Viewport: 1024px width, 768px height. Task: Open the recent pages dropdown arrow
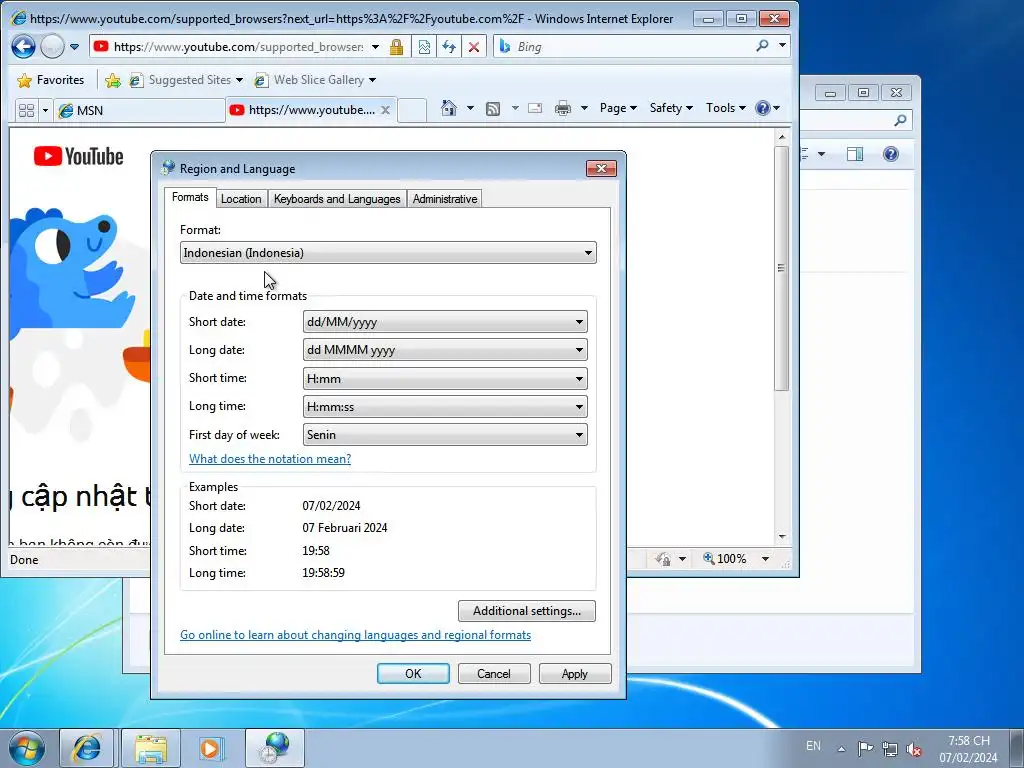point(74,47)
